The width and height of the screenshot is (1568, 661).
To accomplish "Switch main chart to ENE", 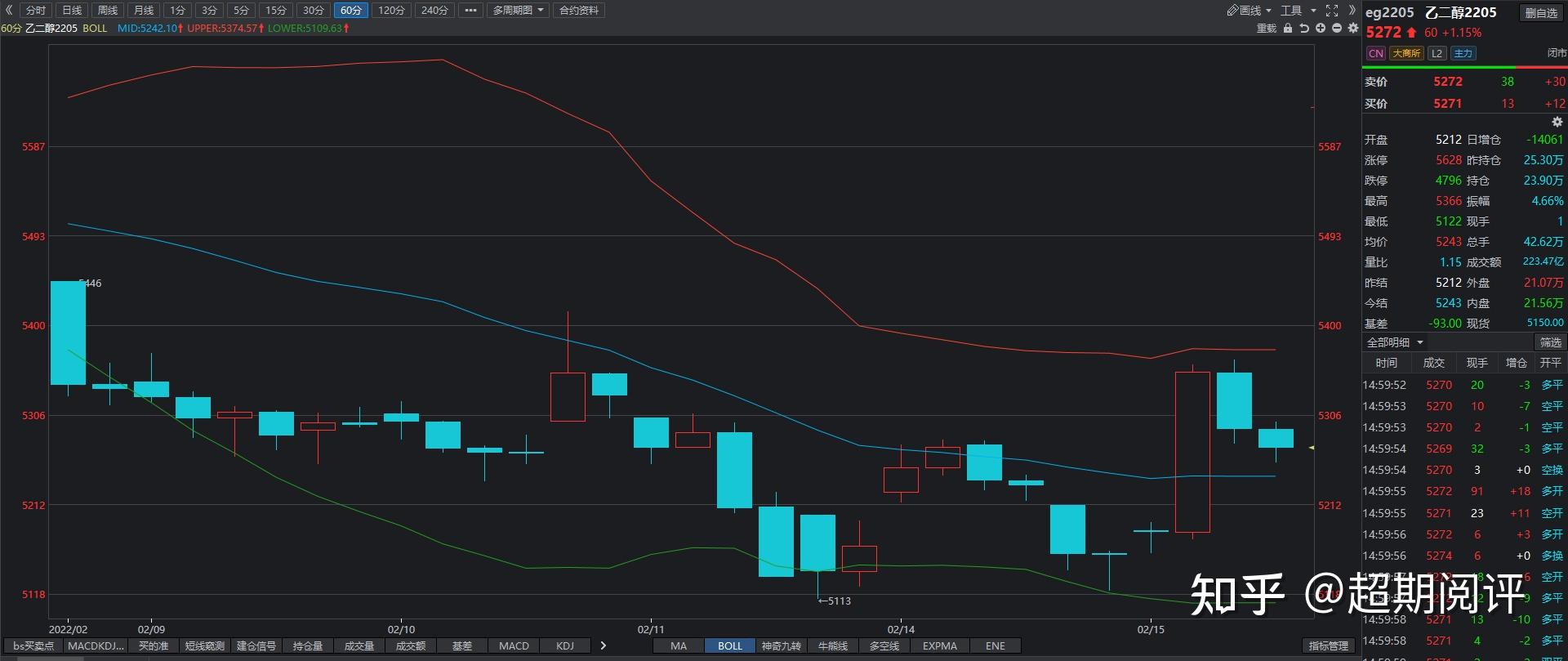I will click(996, 645).
